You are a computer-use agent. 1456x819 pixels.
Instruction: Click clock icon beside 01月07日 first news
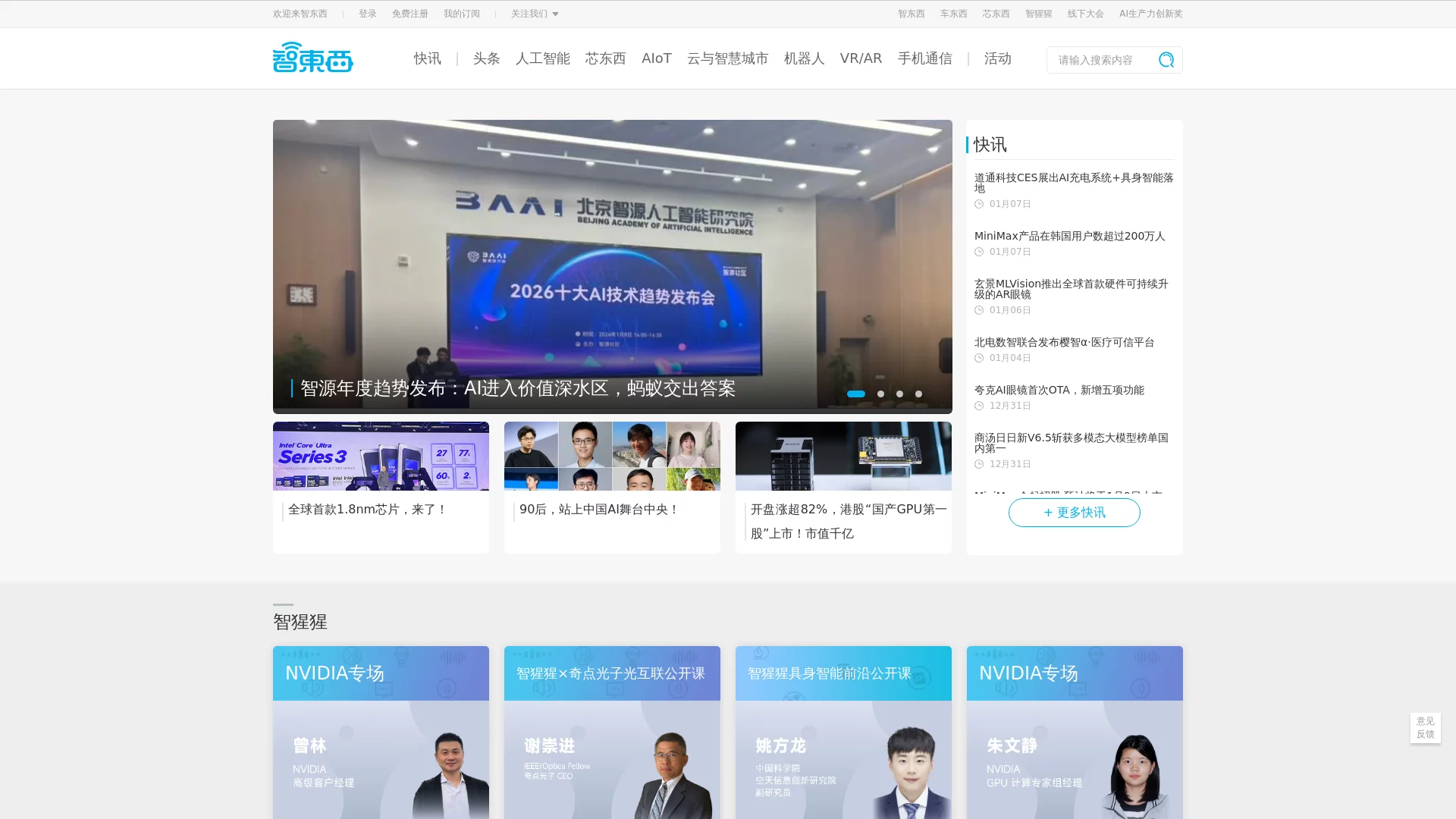pyautogui.click(x=979, y=204)
